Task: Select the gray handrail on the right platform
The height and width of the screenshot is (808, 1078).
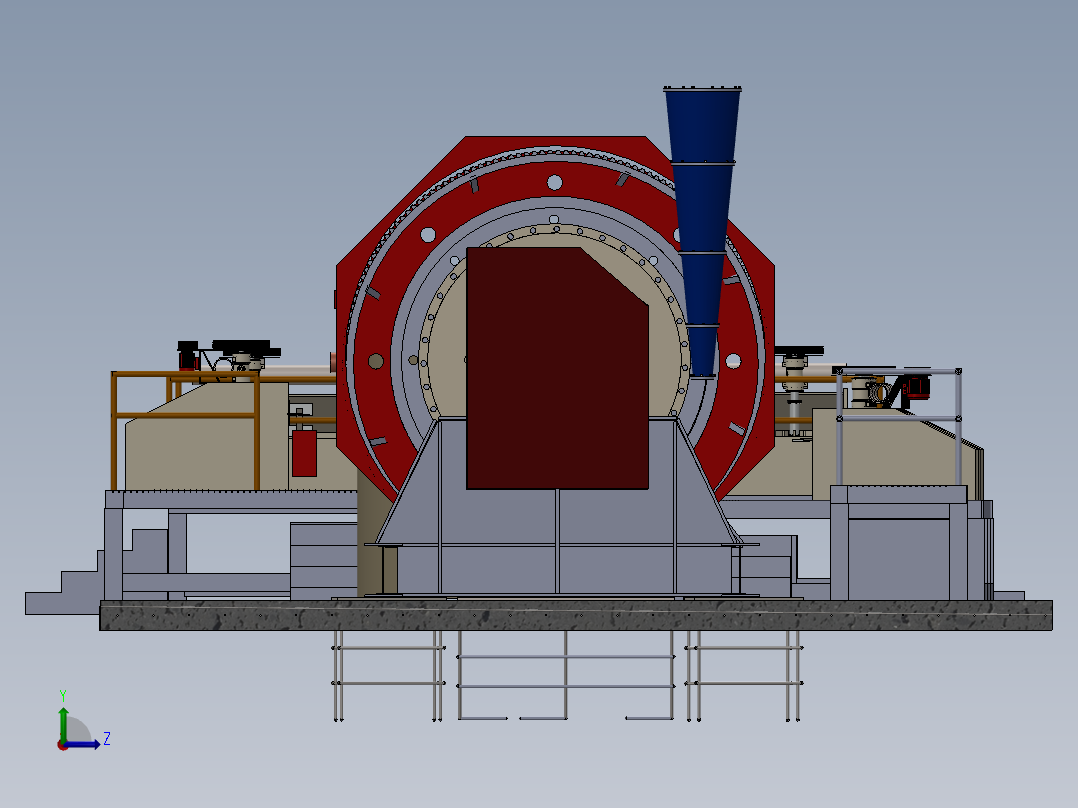Action: coord(899,418)
